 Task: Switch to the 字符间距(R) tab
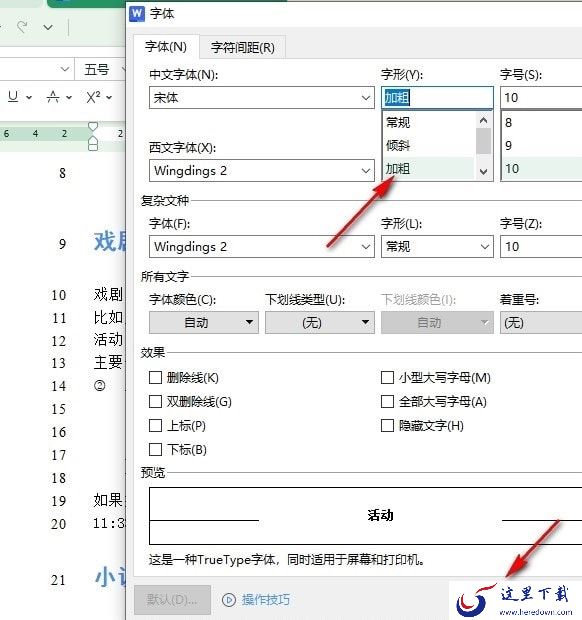point(242,47)
